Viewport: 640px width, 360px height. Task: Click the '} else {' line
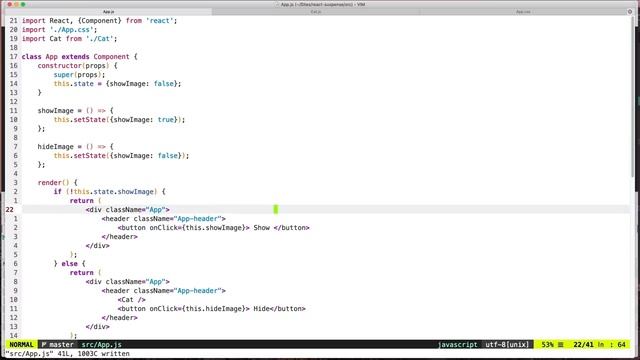tap(69, 263)
